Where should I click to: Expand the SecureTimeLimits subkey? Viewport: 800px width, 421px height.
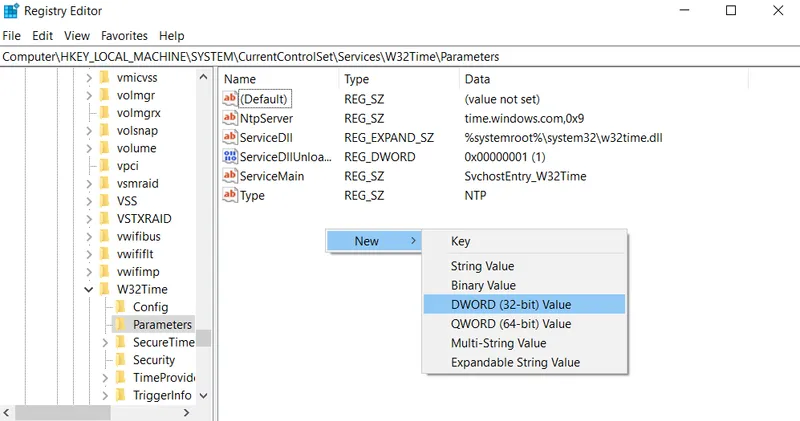(x=105, y=342)
